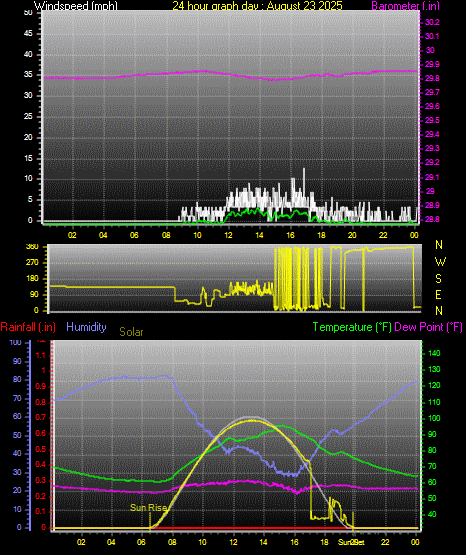Click the W compass letter beside direction graph
The image size is (466, 555).
(440, 262)
